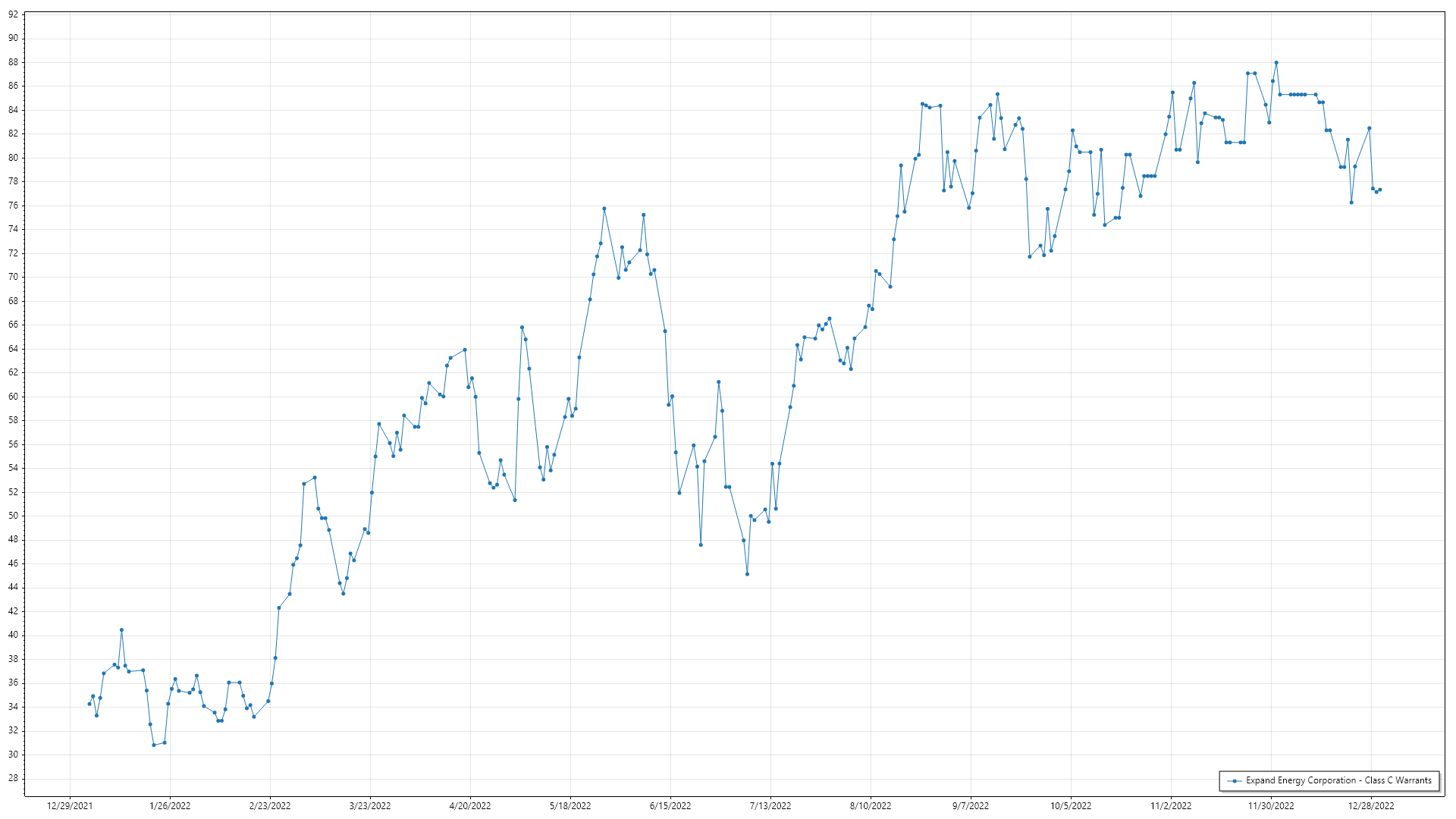Viewport: 1456px width, 819px height.
Task: Click the 8/10/2022 x-axis date label
Action: (871, 806)
